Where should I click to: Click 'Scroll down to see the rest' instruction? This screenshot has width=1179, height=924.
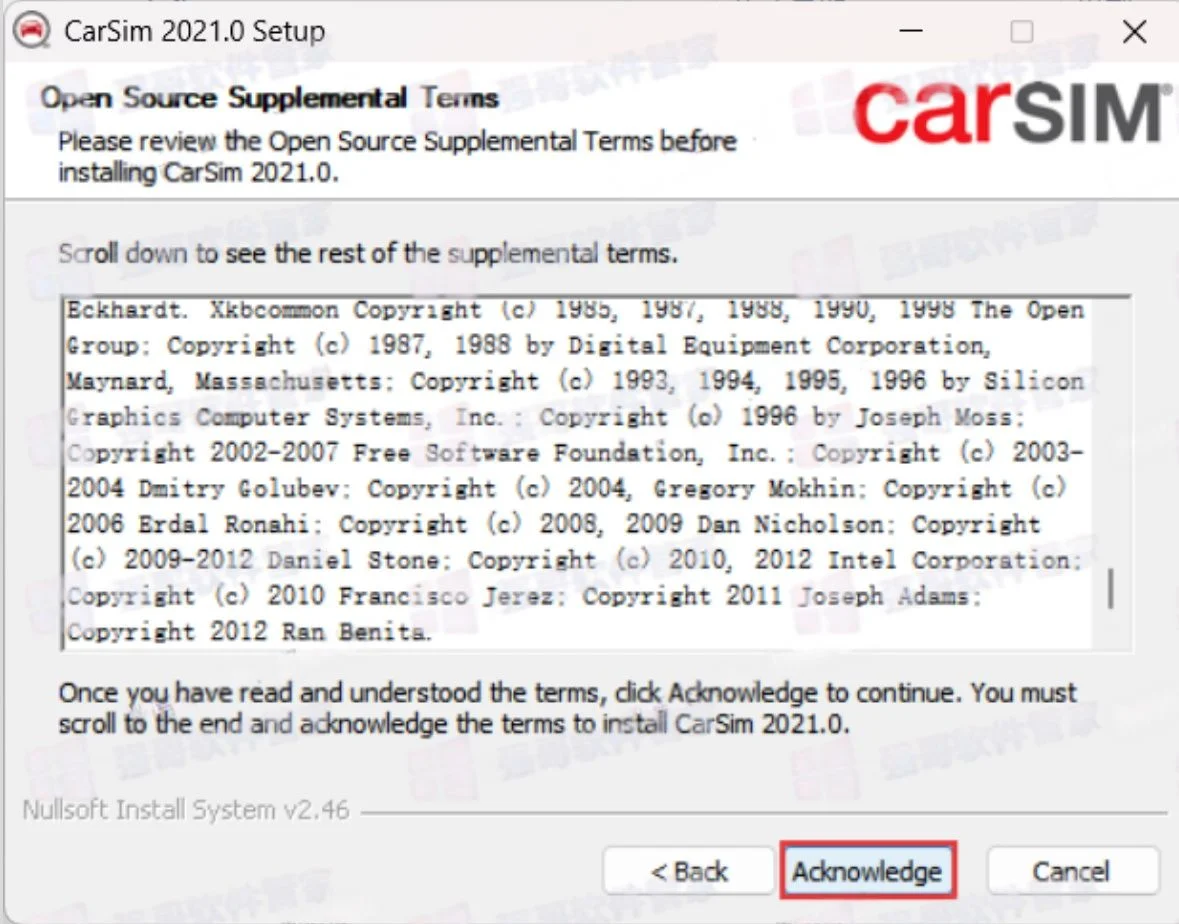point(368,253)
